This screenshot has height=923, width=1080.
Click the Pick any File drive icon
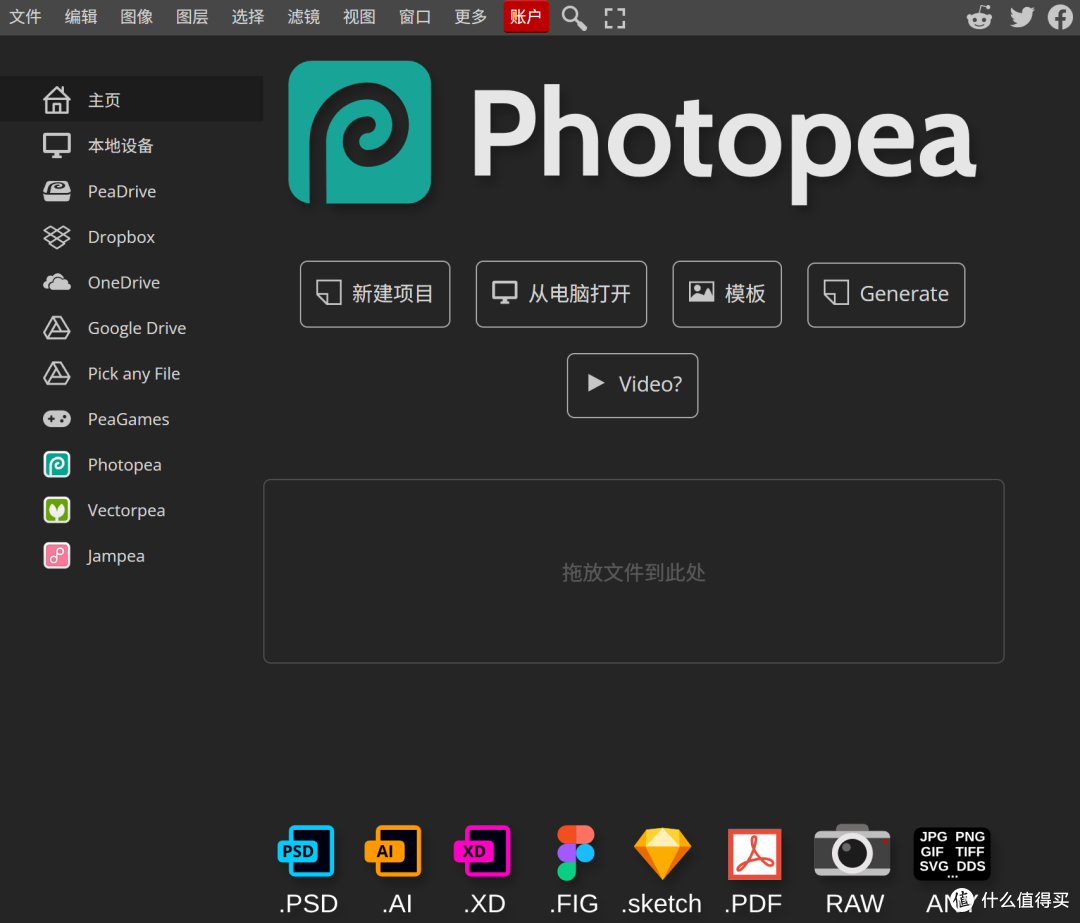click(x=56, y=373)
